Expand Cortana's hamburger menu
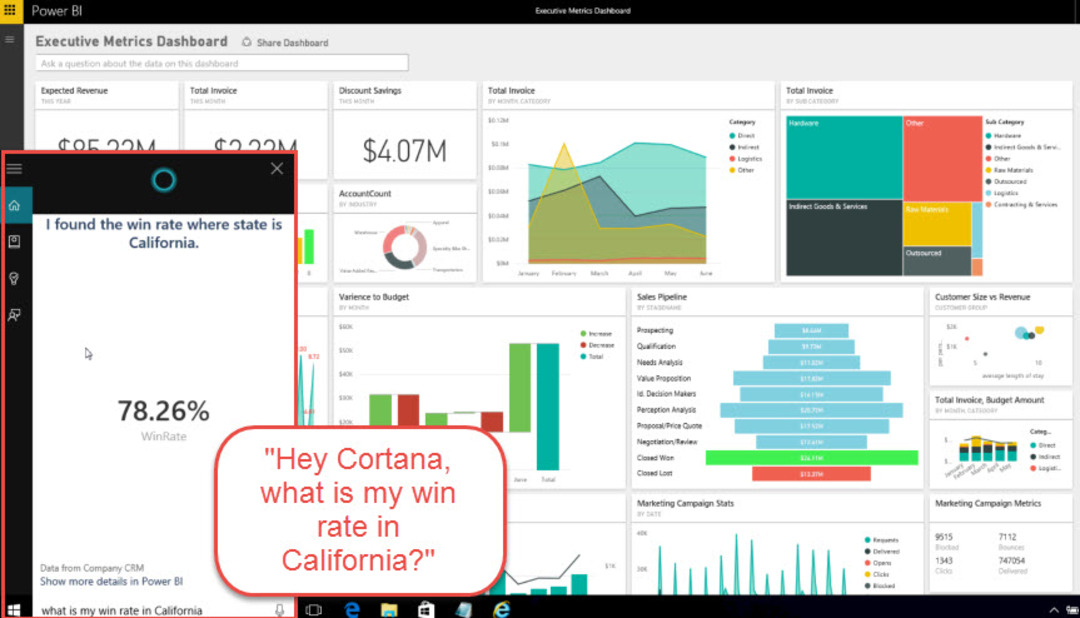1080x618 pixels. click(13, 168)
